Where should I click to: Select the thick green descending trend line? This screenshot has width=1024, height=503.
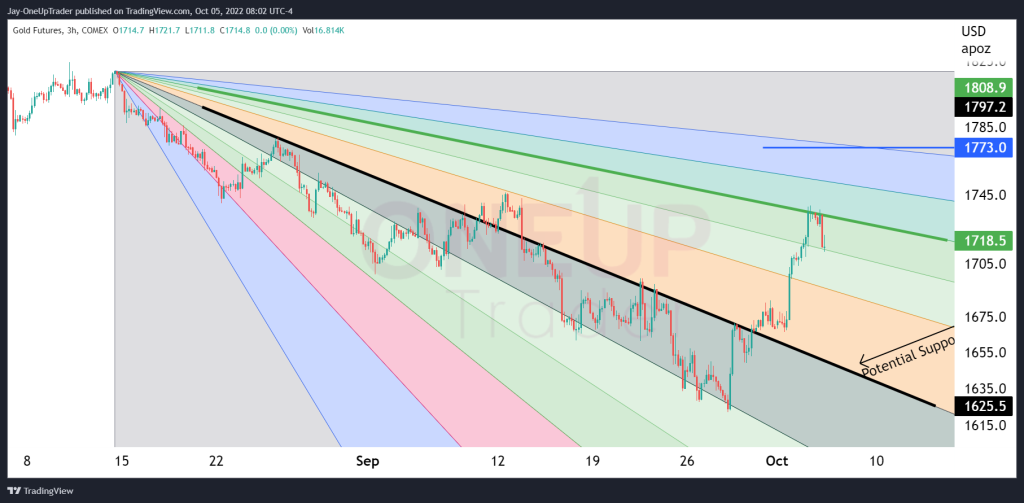tap(572, 163)
